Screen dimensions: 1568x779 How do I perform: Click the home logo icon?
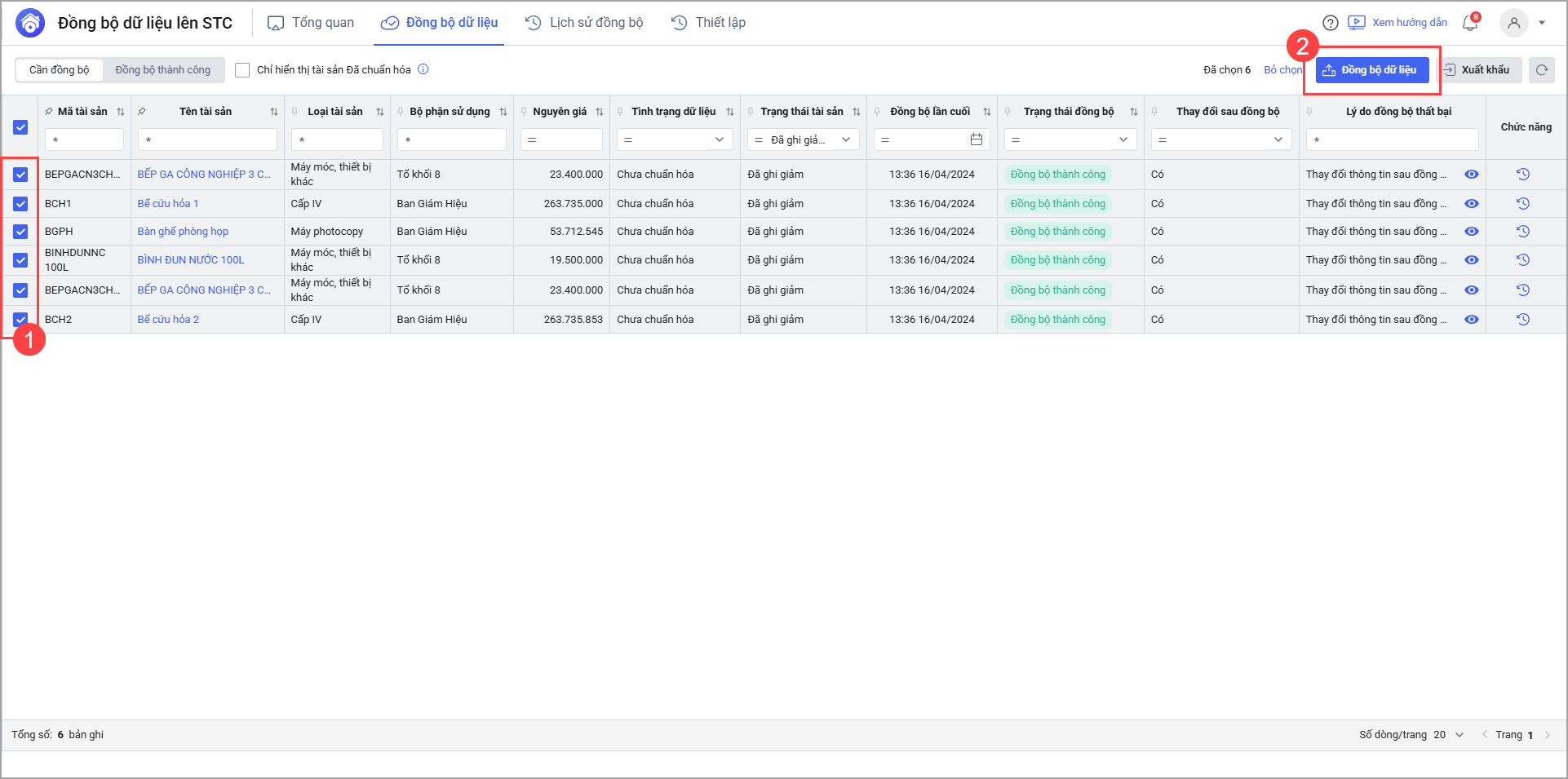pos(30,23)
